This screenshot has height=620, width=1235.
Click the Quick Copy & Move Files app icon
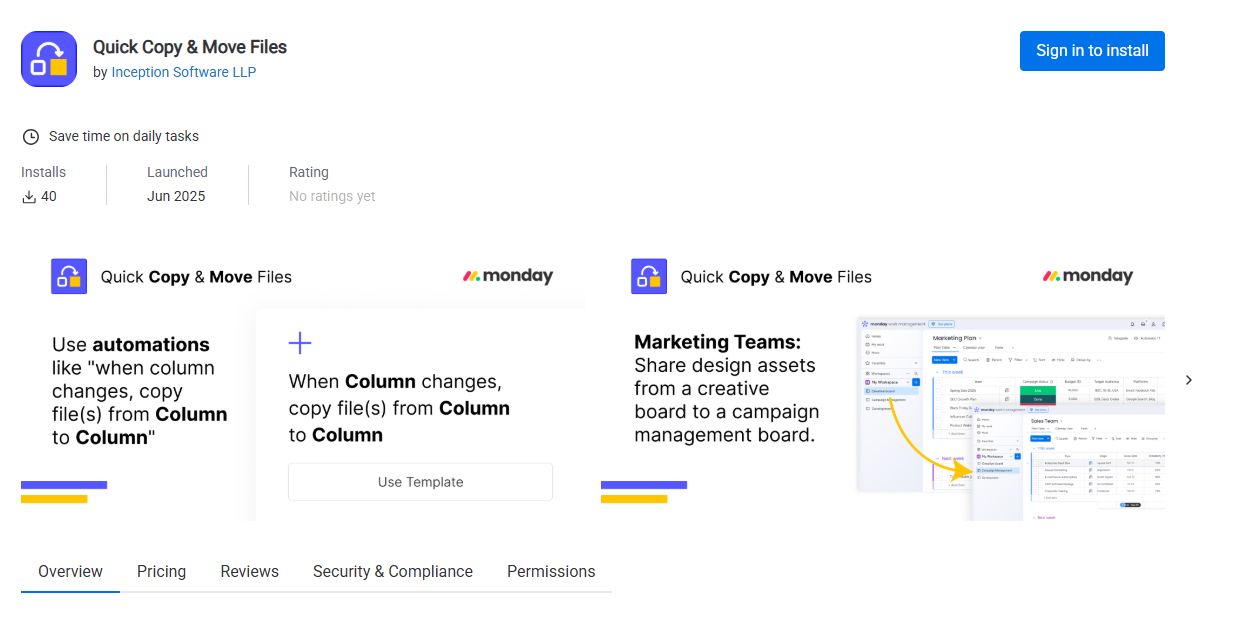(49, 59)
